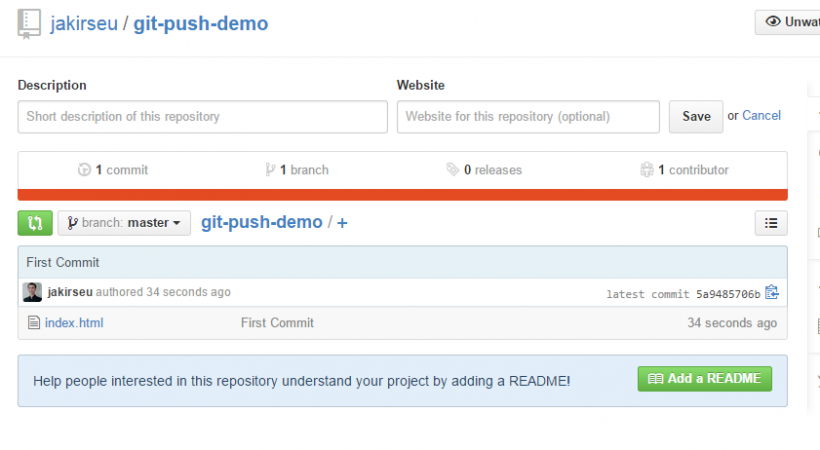View the 0 releases tab
820x450 pixels.
(484, 170)
